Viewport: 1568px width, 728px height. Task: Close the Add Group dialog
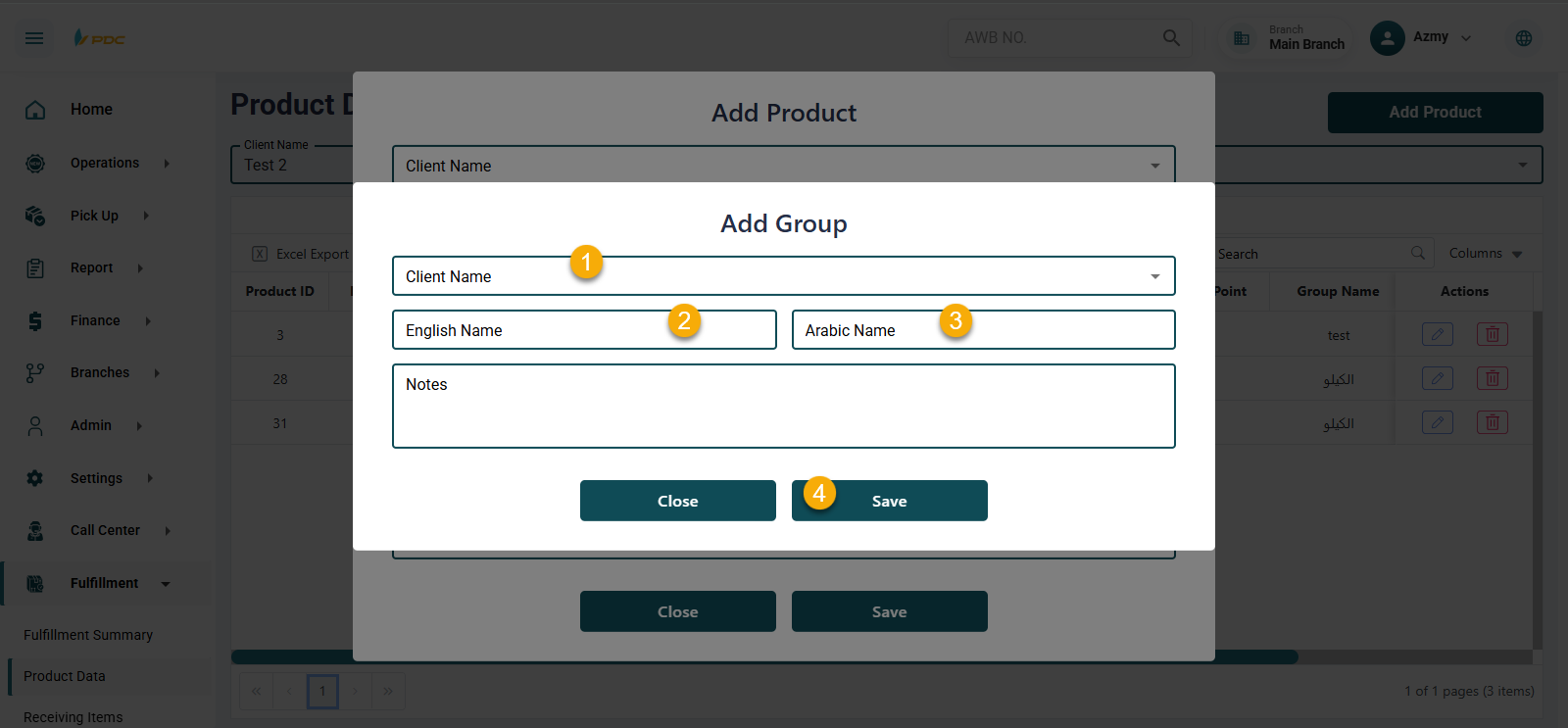677,501
